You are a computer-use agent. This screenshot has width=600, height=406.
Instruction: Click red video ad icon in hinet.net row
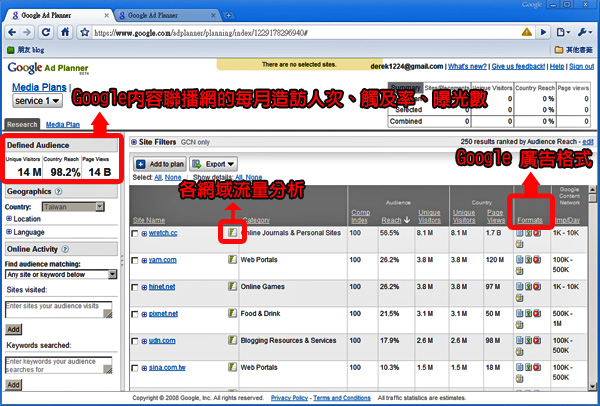point(537,286)
